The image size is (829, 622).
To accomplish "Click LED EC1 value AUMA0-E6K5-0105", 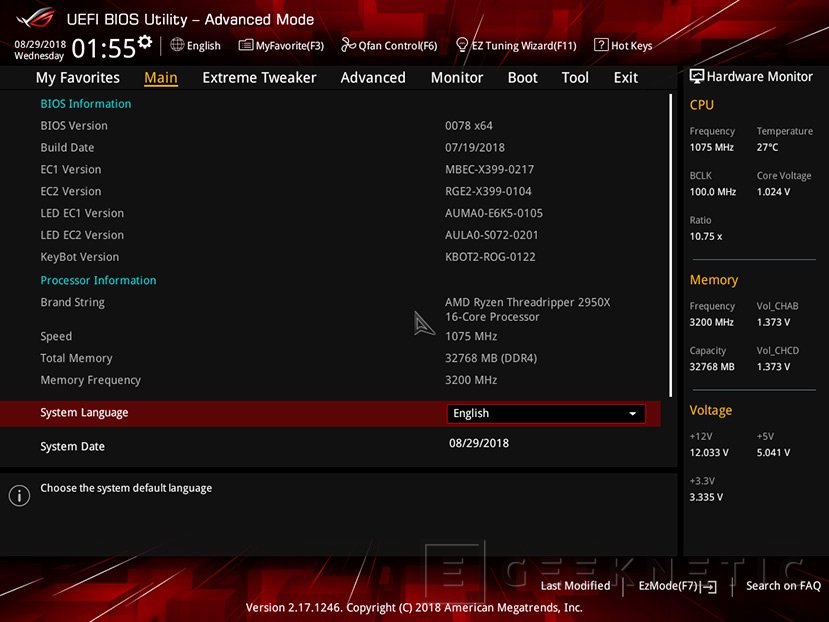I will pos(494,213).
